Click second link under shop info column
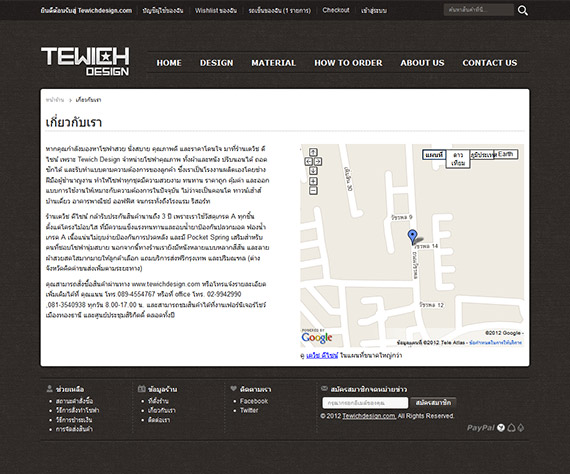570x474 pixels. pos(162,410)
